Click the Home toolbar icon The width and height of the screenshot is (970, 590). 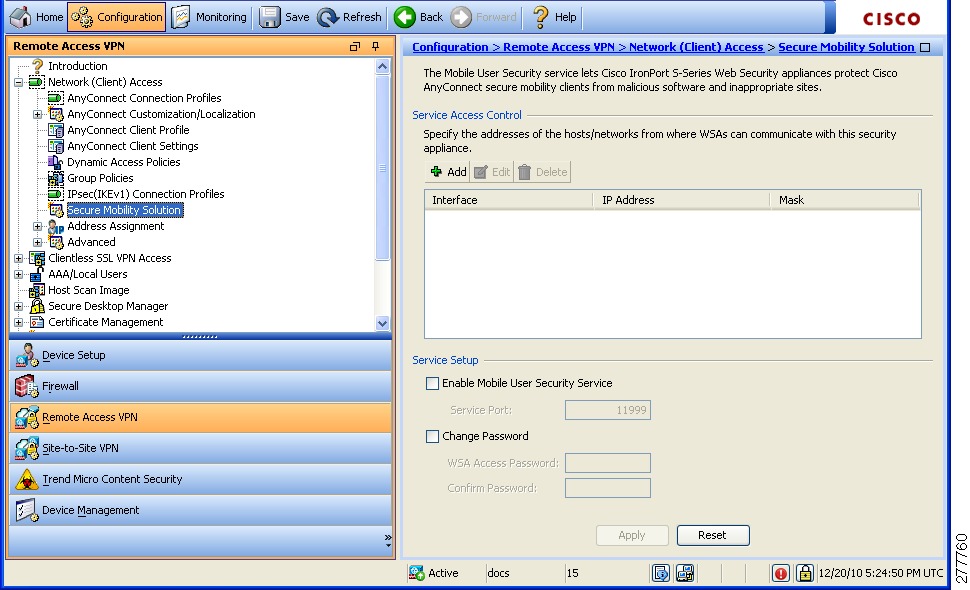tap(20, 17)
